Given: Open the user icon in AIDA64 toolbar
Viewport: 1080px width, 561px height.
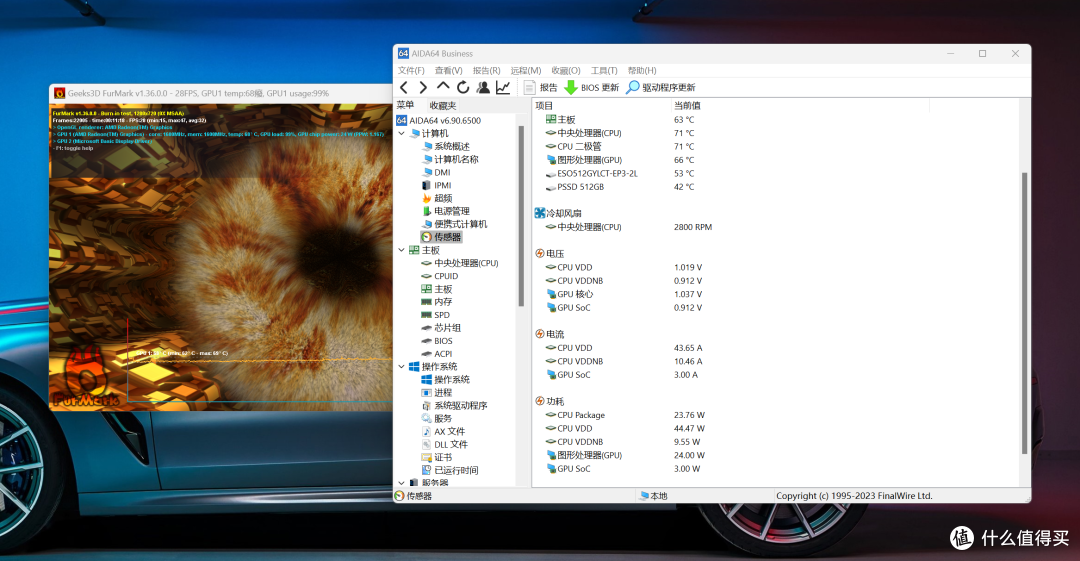Looking at the screenshot, I should point(483,88).
